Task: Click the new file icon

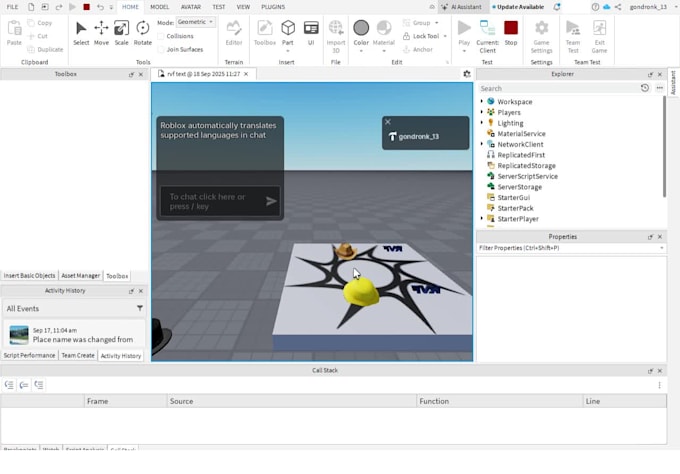Action: tap(31, 7)
